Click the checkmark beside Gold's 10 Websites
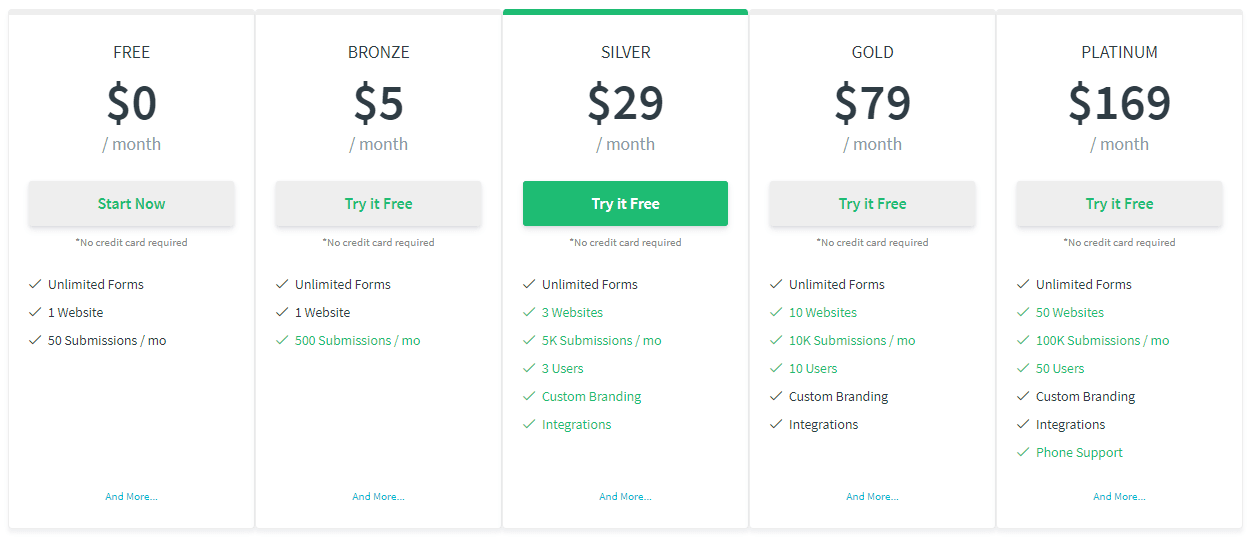The image size is (1253, 538). point(776,313)
